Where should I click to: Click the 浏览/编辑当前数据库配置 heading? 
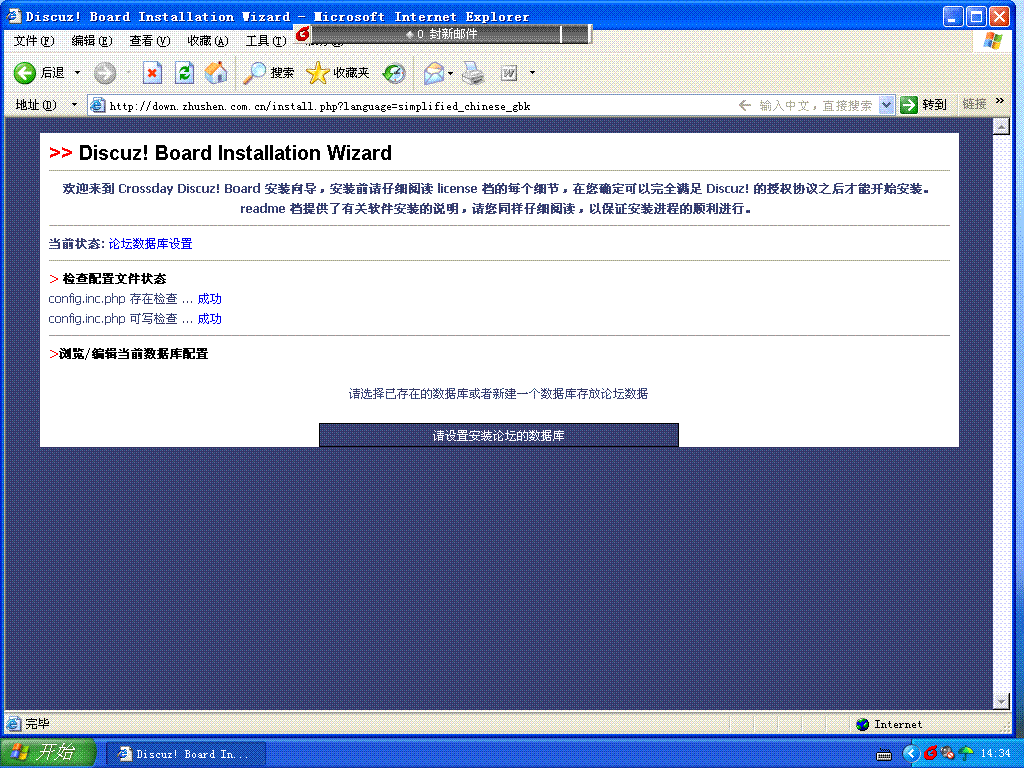coord(133,353)
